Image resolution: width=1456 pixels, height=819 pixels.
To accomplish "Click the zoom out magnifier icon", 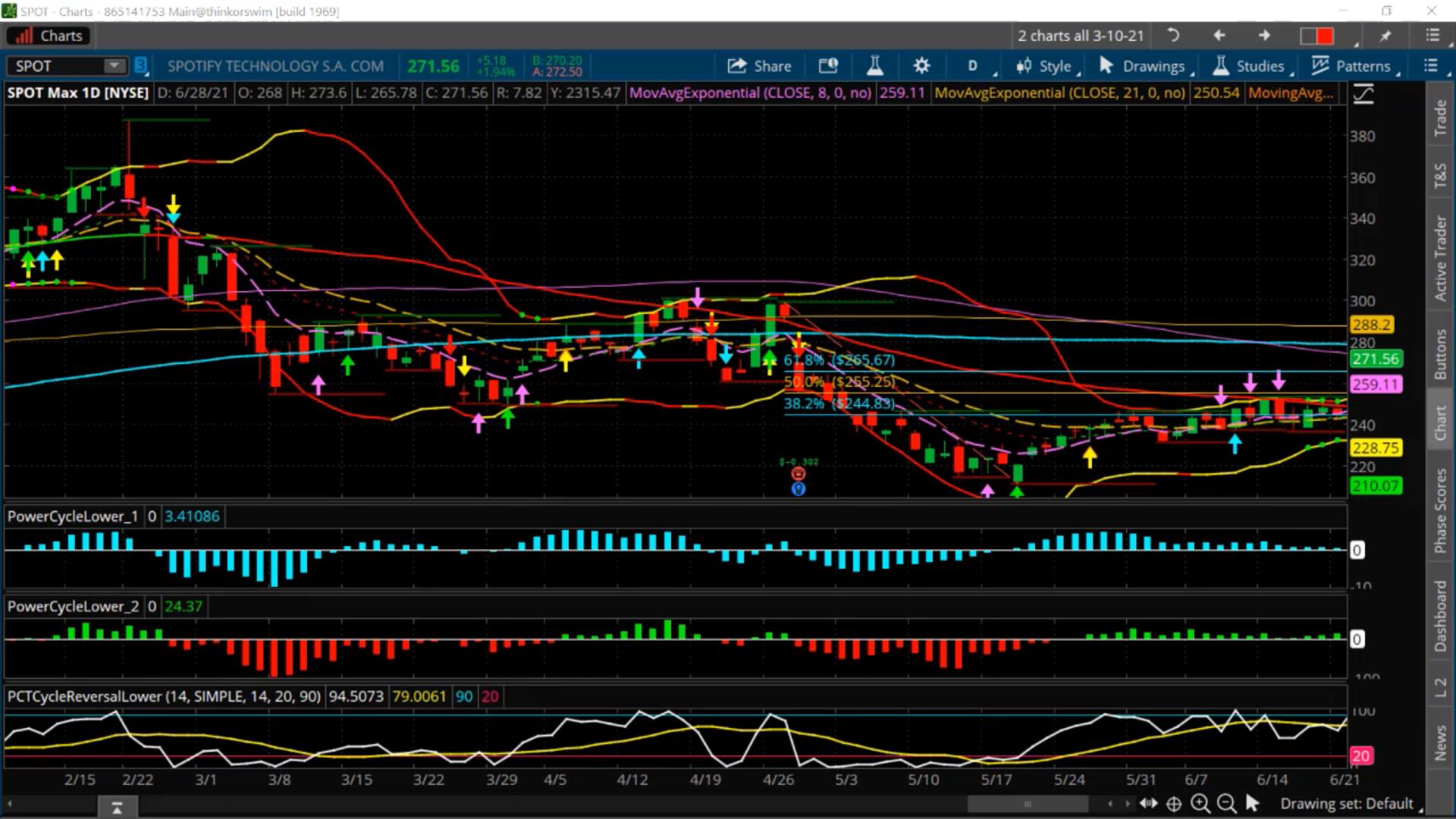I will [1225, 803].
